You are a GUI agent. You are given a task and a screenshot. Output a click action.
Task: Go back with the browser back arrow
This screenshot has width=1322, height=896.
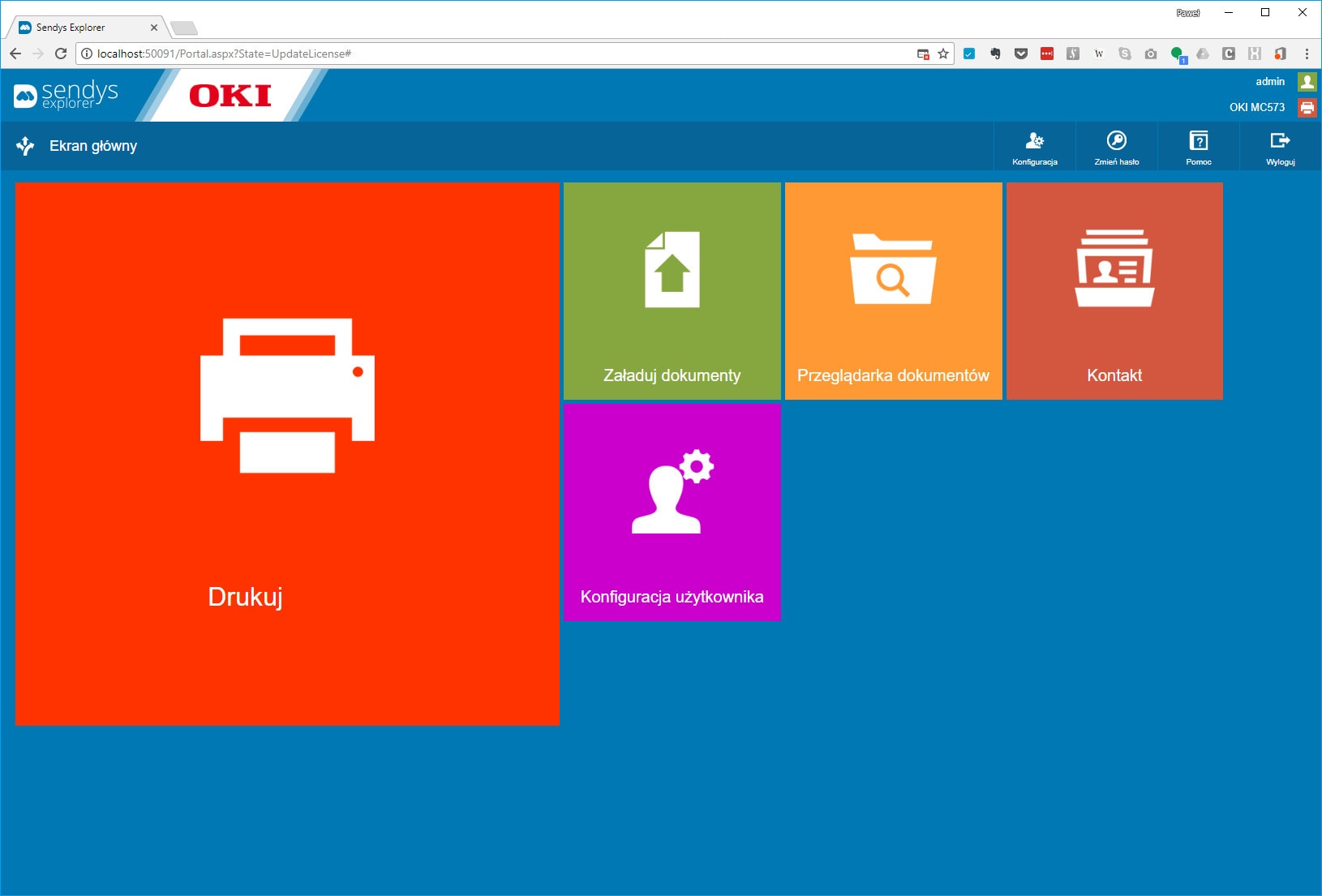[x=15, y=54]
